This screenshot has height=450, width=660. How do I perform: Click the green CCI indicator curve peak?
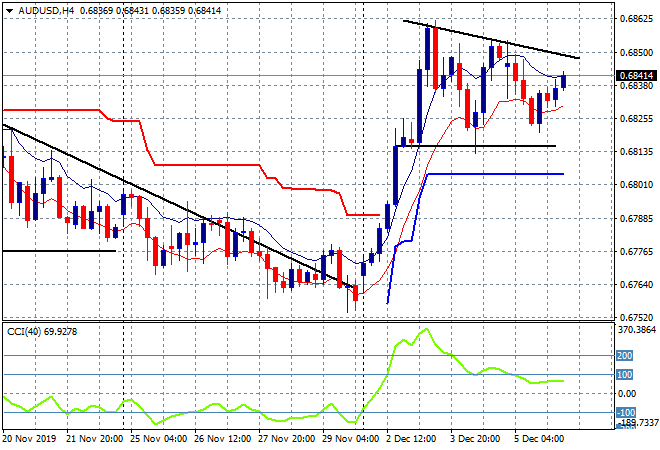point(427,329)
